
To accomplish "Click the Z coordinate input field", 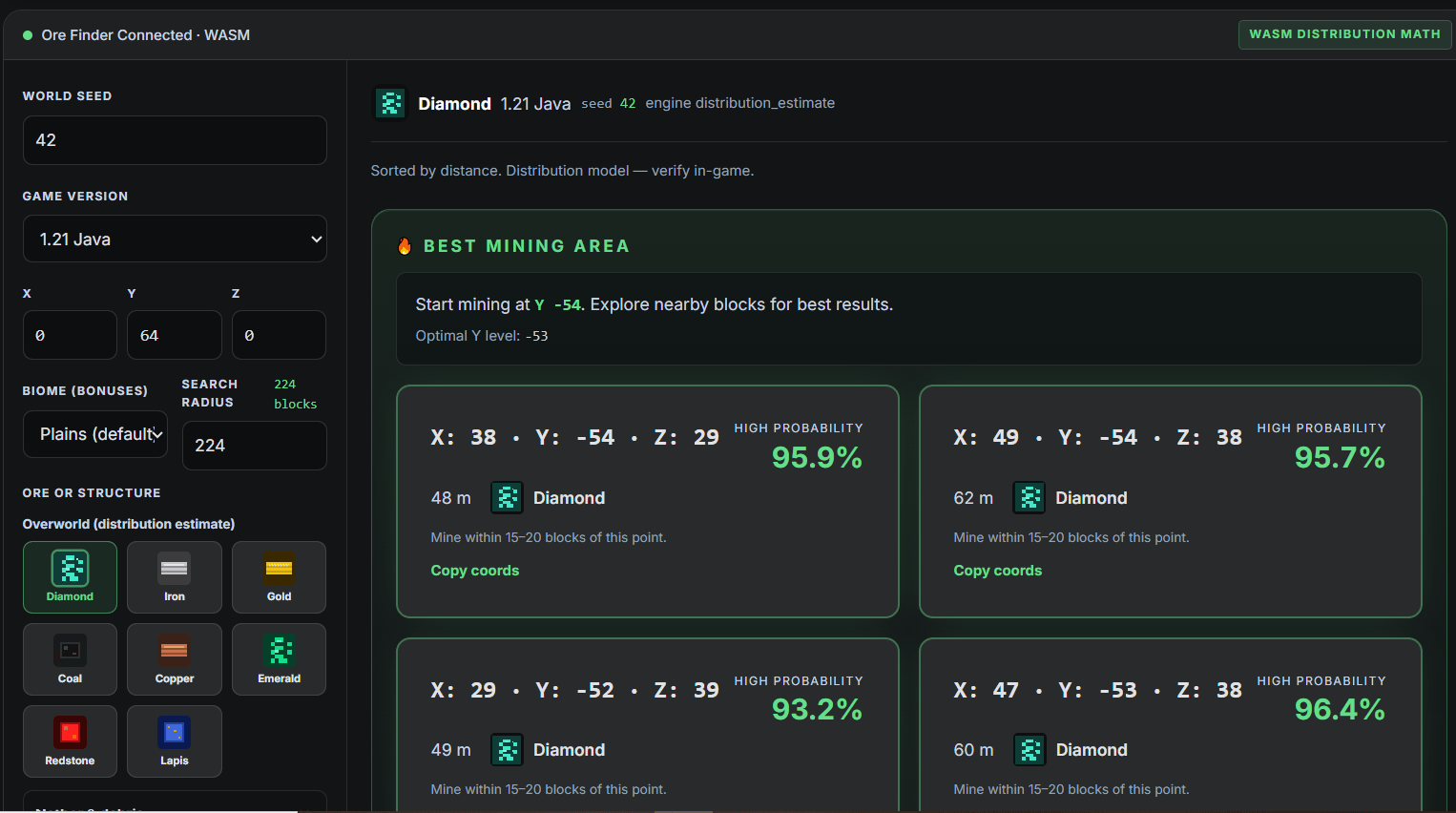I will pos(279,335).
